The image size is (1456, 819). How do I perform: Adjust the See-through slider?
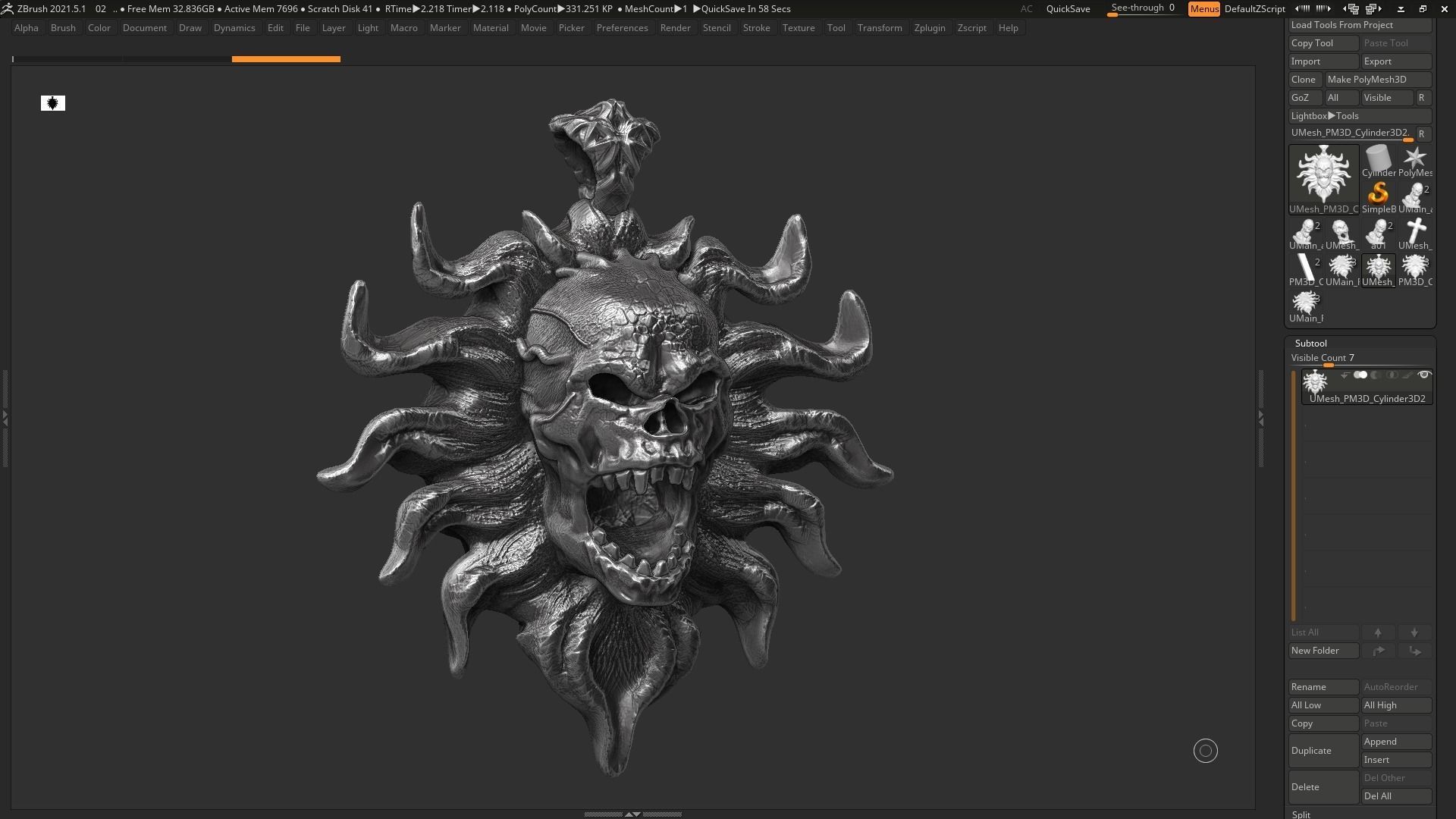pos(1143,9)
